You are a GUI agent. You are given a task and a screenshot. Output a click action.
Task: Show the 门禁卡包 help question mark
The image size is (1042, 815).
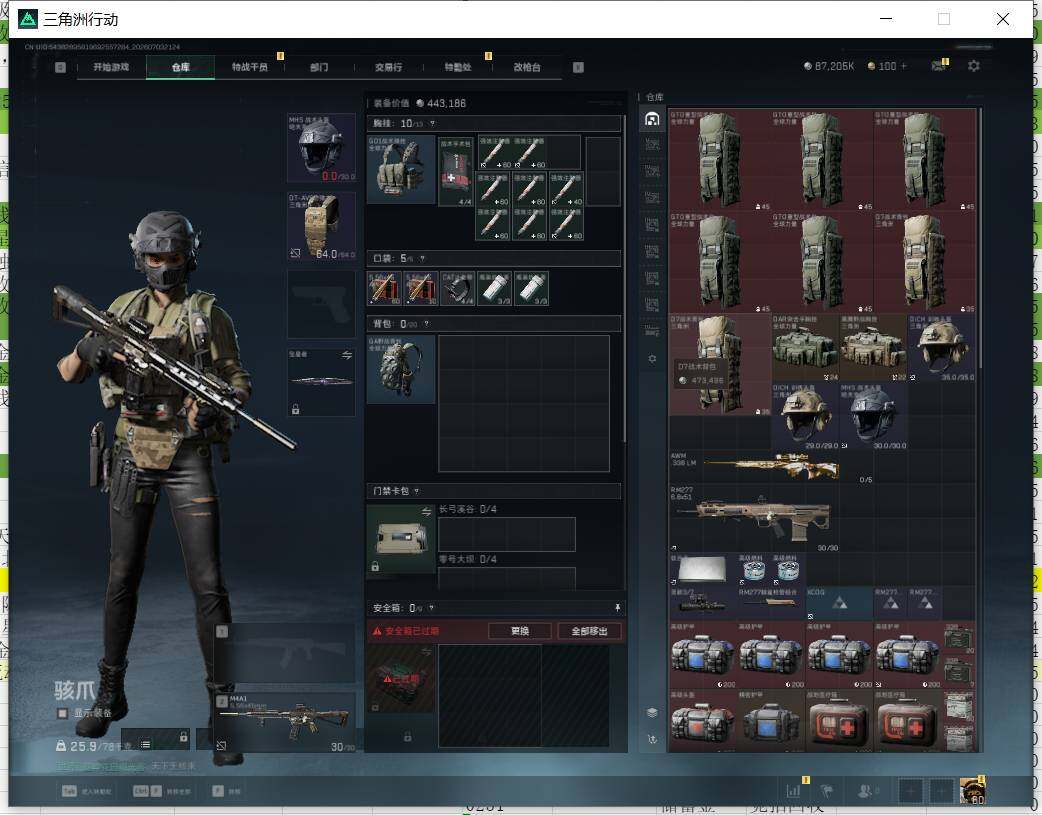coord(417,491)
